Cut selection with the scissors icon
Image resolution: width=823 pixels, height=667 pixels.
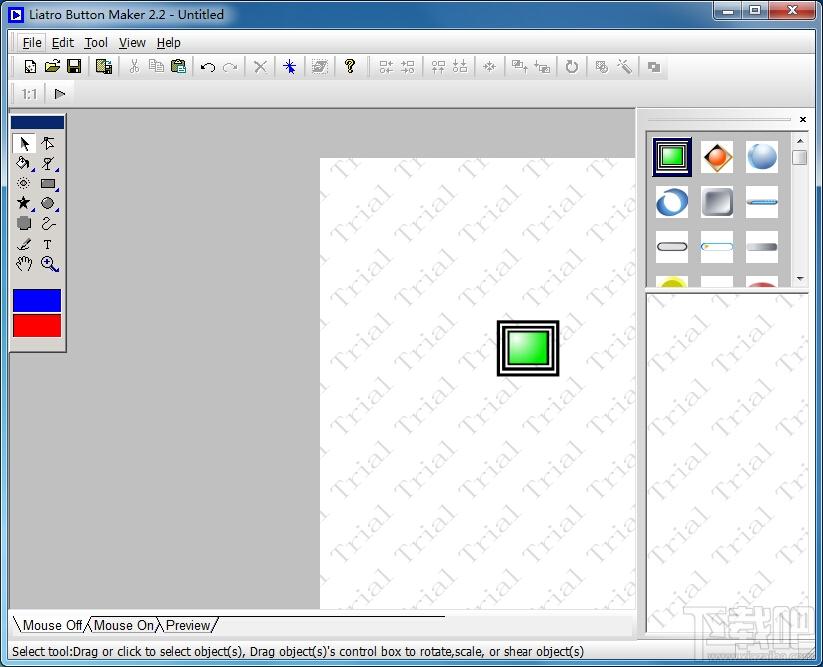tap(134, 67)
